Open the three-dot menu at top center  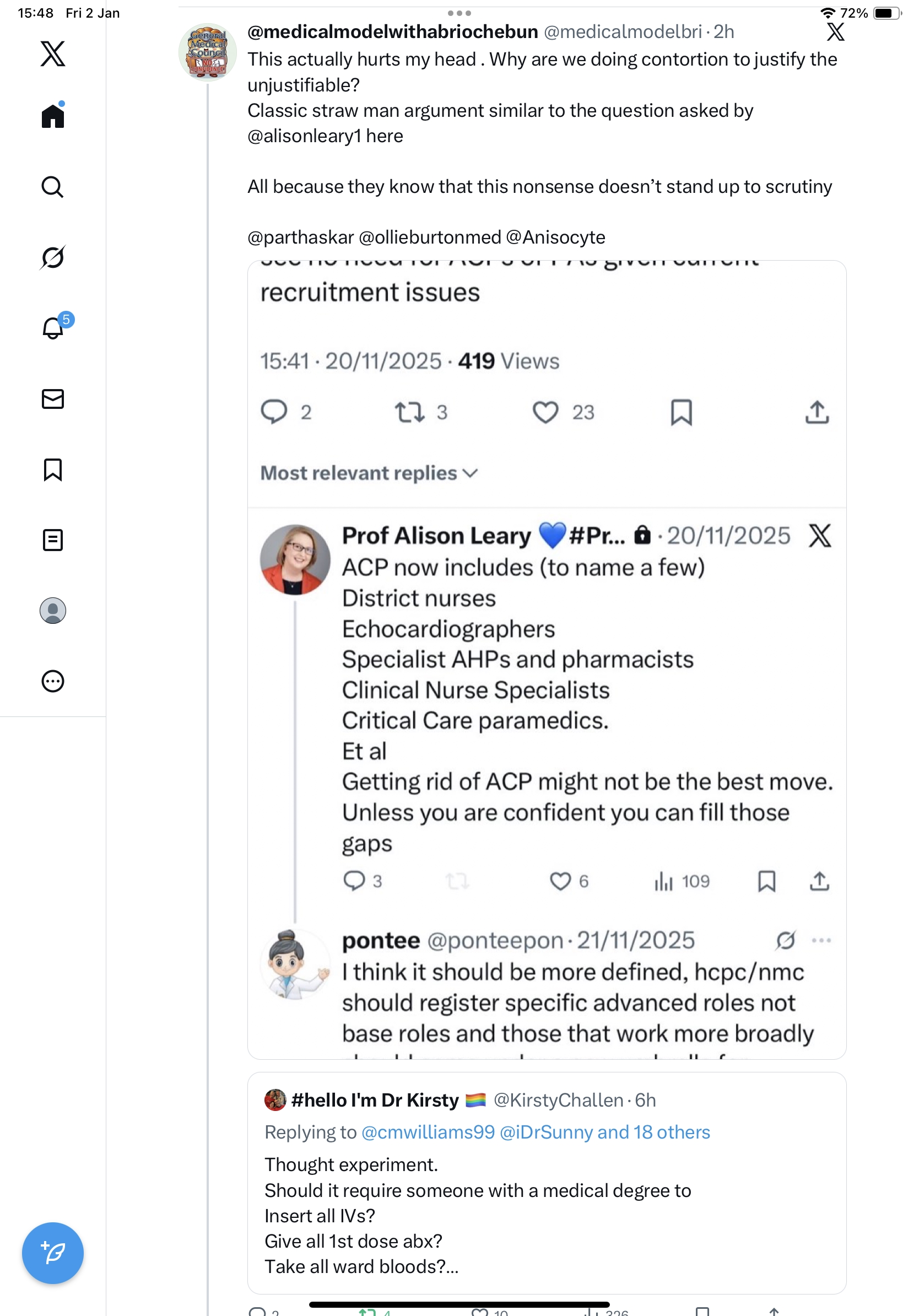pos(459,13)
